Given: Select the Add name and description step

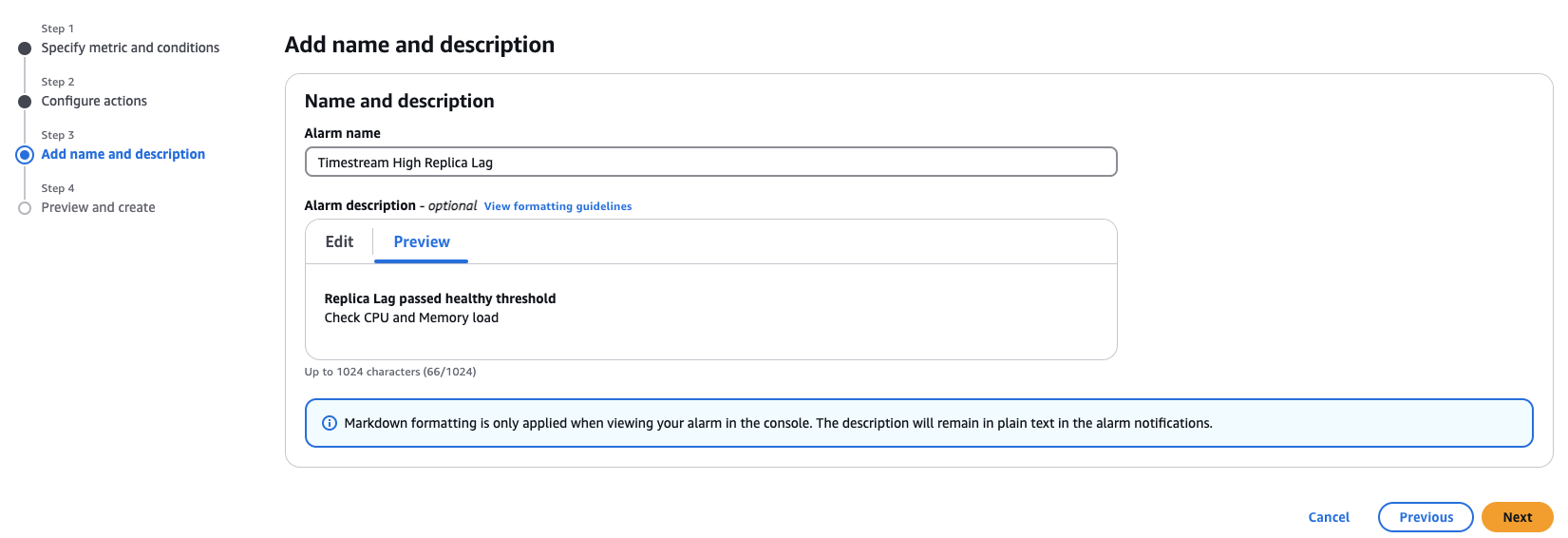Looking at the screenshot, I should (x=123, y=154).
